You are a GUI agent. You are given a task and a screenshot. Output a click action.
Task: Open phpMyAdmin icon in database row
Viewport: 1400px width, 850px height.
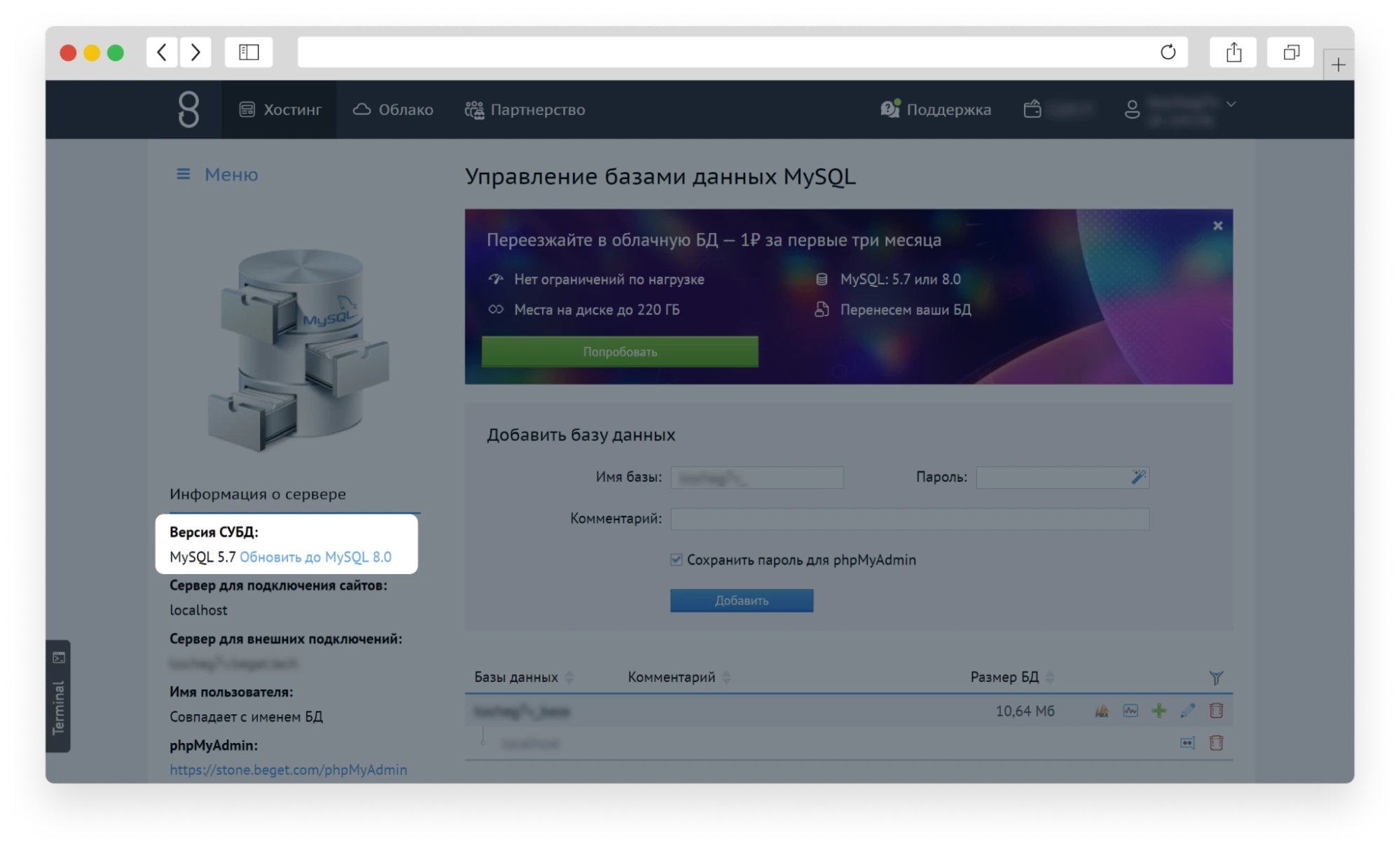tap(1102, 711)
